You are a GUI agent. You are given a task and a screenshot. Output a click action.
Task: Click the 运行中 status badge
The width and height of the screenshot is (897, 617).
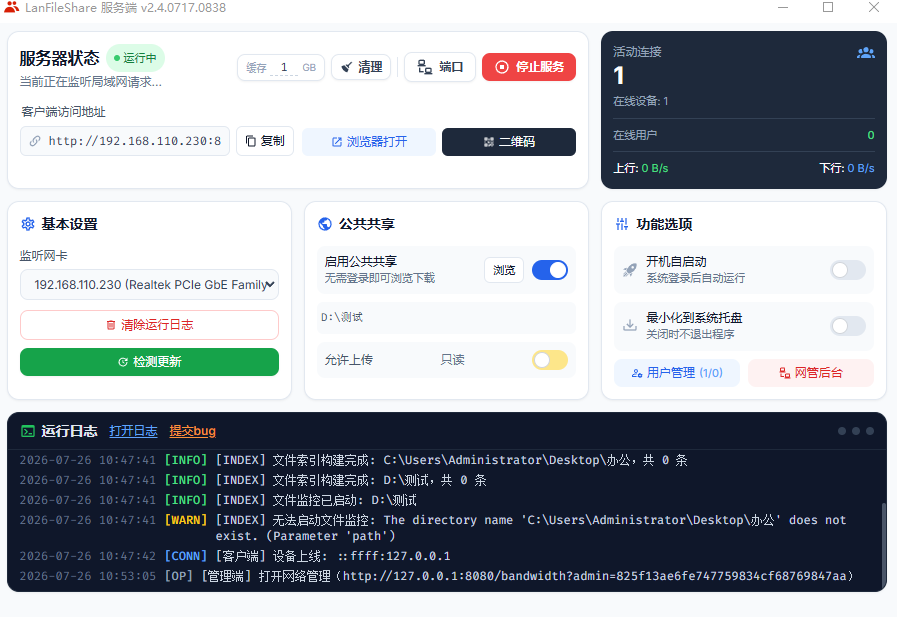point(136,58)
